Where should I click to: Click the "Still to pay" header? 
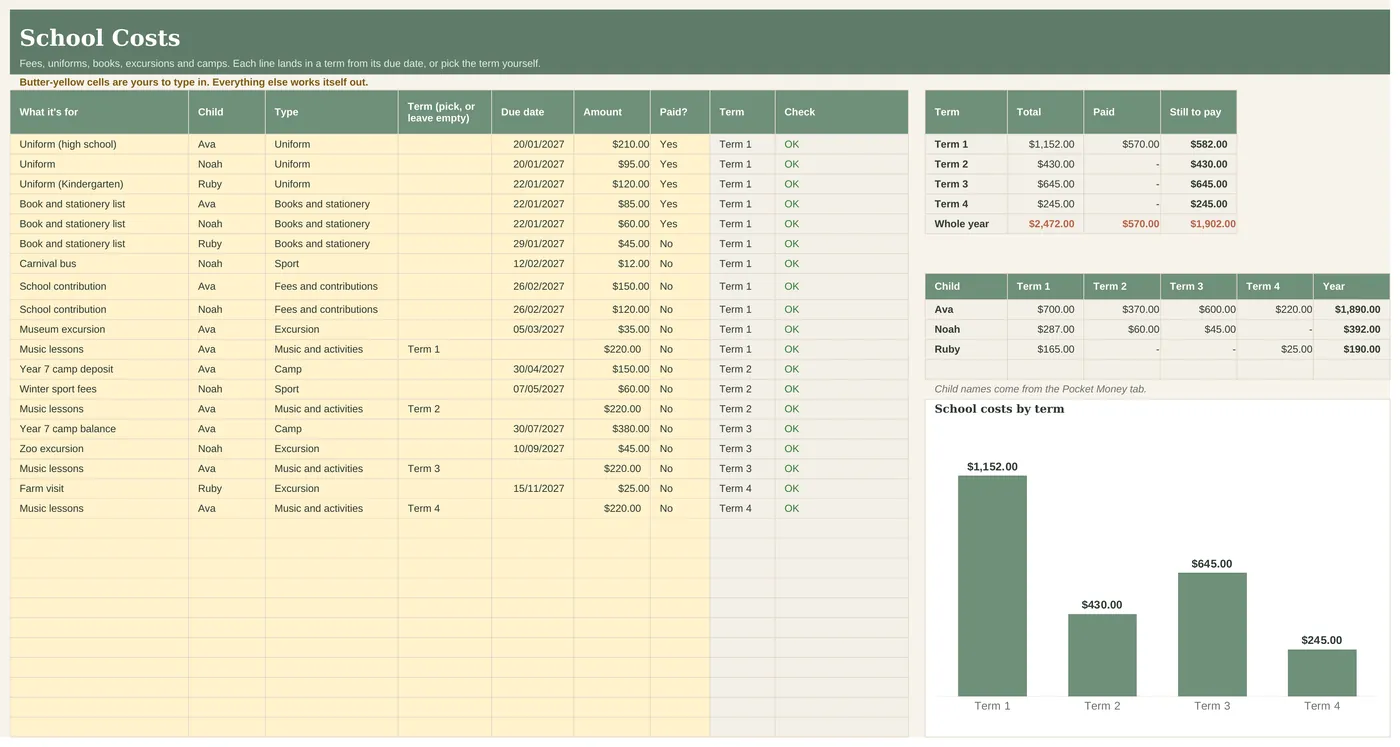[x=1198, y=112]
